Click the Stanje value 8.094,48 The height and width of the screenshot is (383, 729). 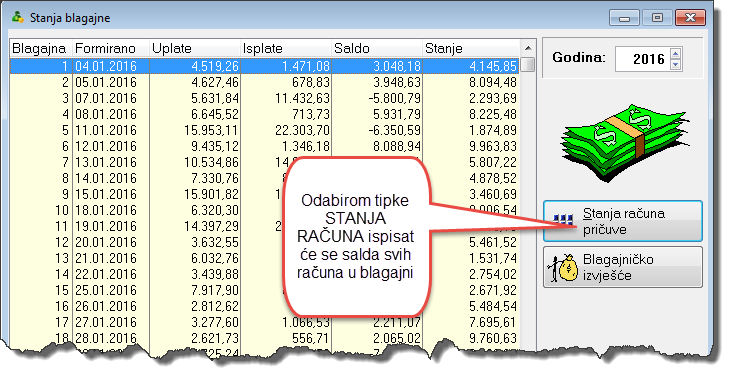493,82
